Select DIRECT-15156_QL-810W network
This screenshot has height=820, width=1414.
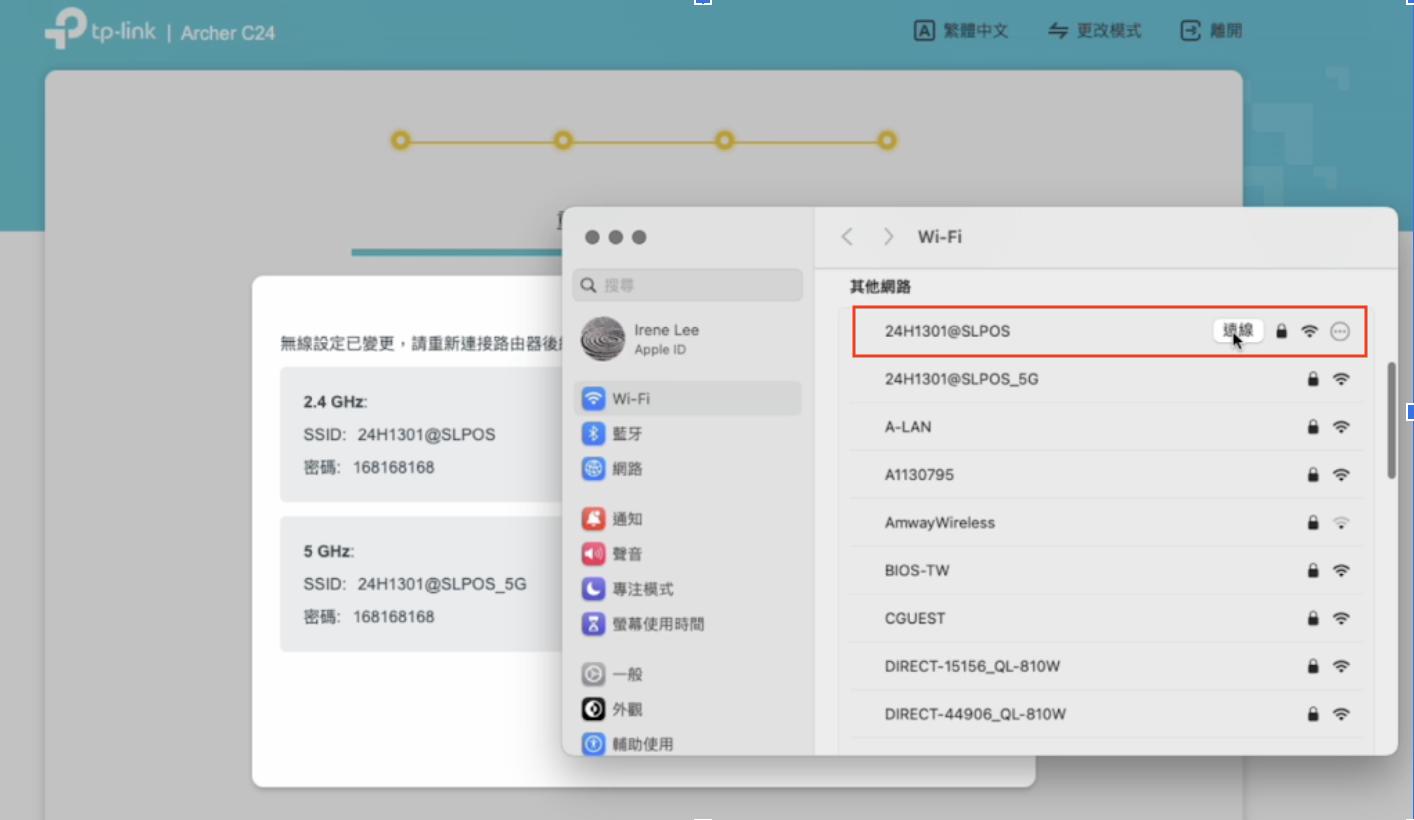[1107, 667]
